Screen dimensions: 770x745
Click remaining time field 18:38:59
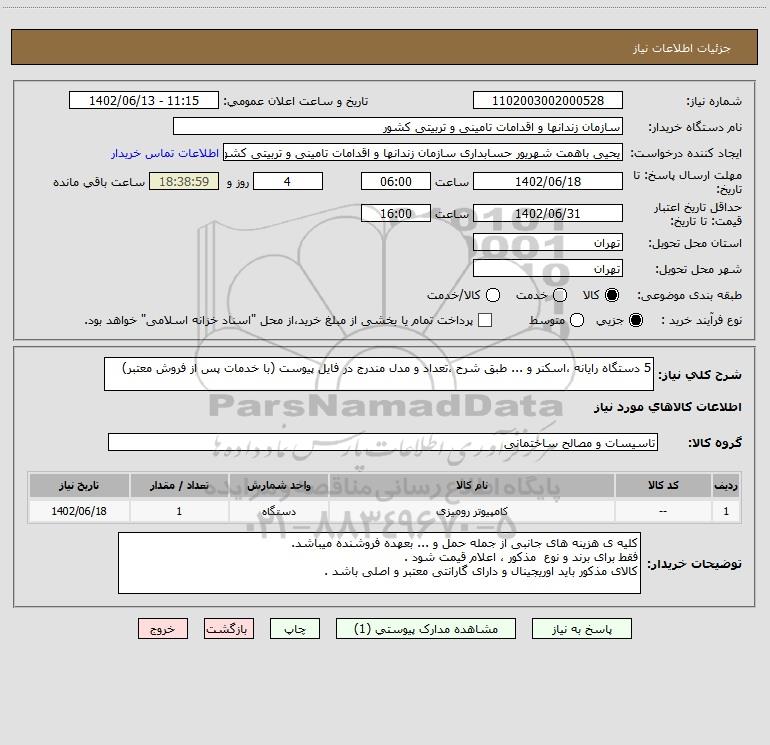pos(184,181)
